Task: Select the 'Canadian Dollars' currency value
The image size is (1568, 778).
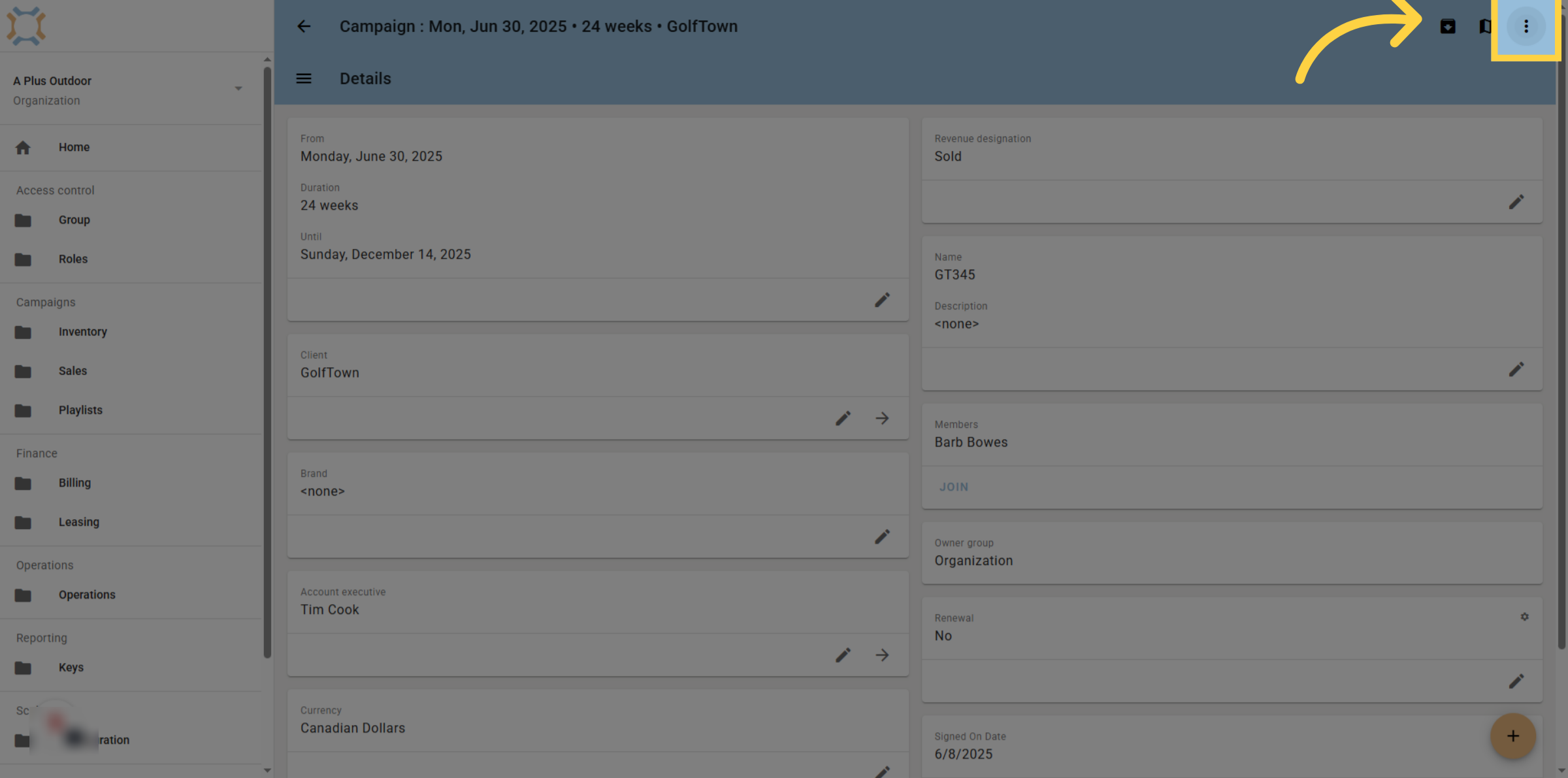Action: click(353, 728)
